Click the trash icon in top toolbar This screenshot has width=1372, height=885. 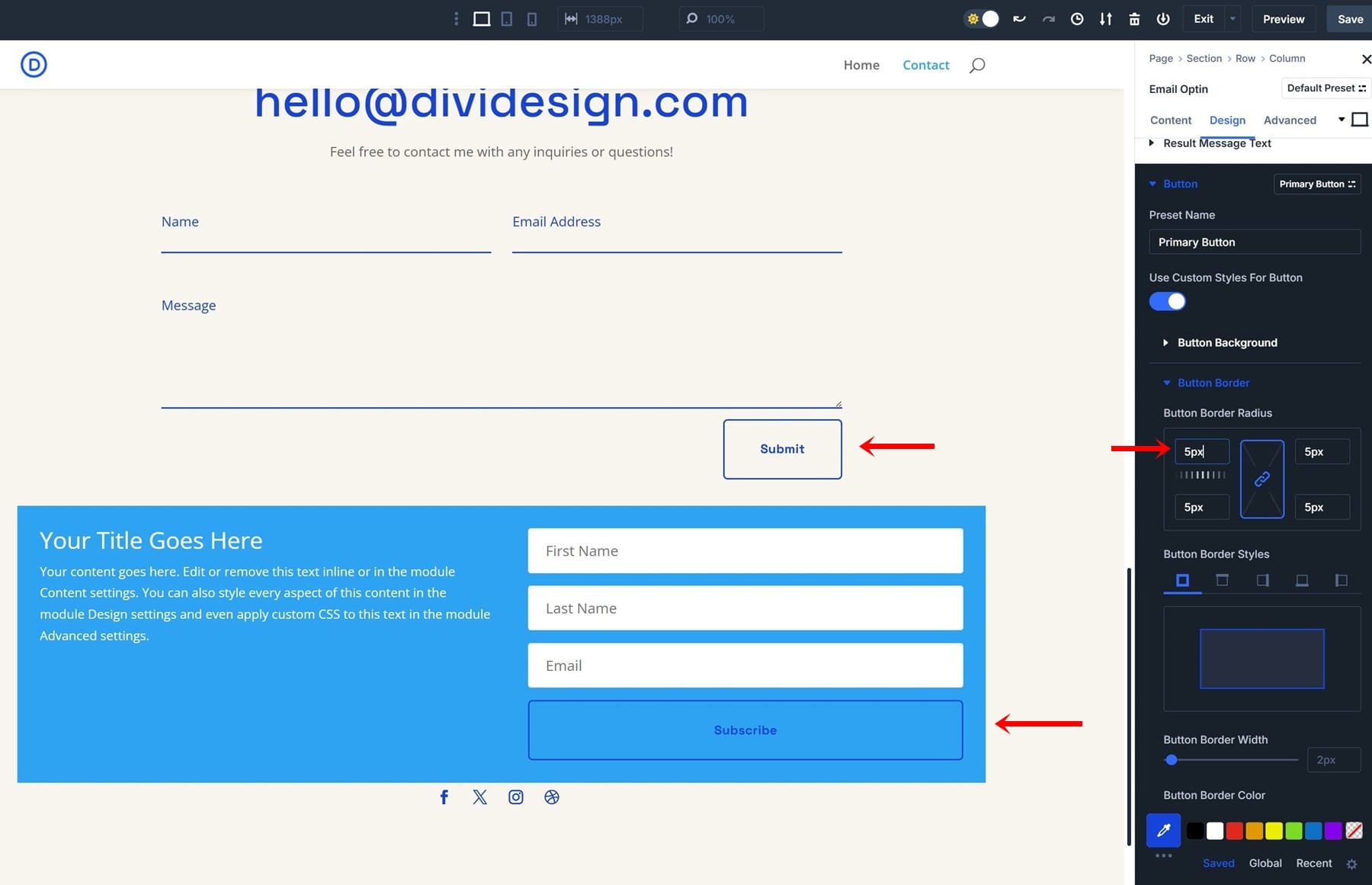click(x=1134, y=19)
